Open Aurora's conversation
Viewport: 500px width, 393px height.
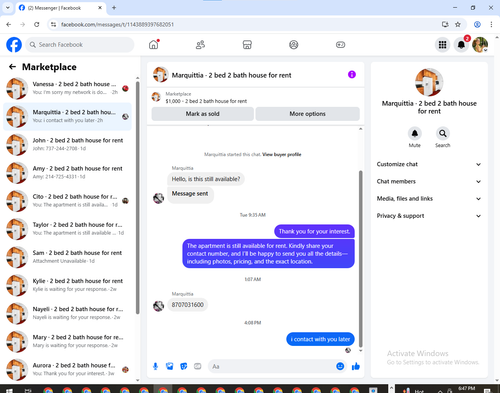pyautogui.click(x=67, y=370)
